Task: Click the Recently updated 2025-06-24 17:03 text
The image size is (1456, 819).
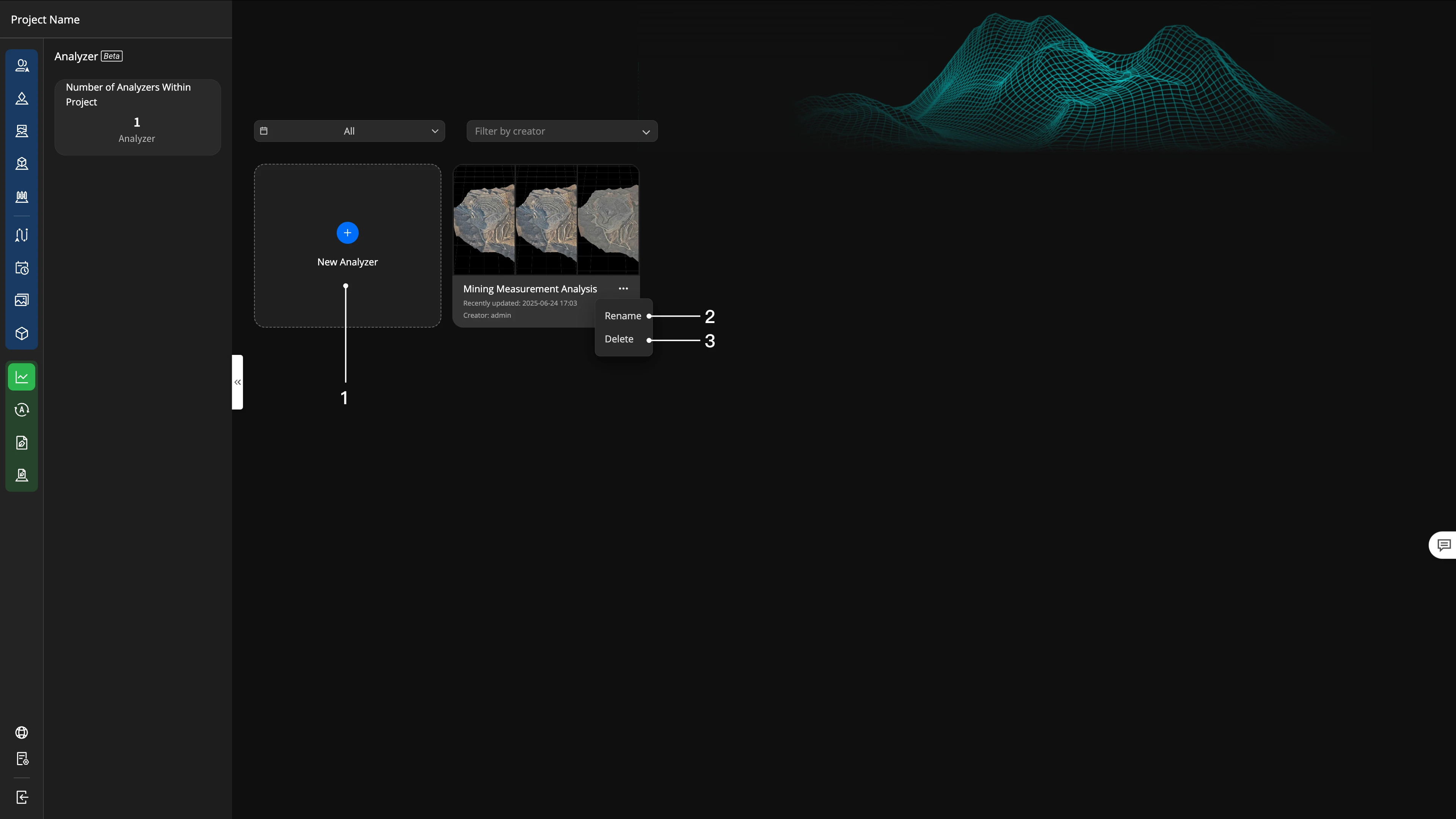Action: pos(520,303)
